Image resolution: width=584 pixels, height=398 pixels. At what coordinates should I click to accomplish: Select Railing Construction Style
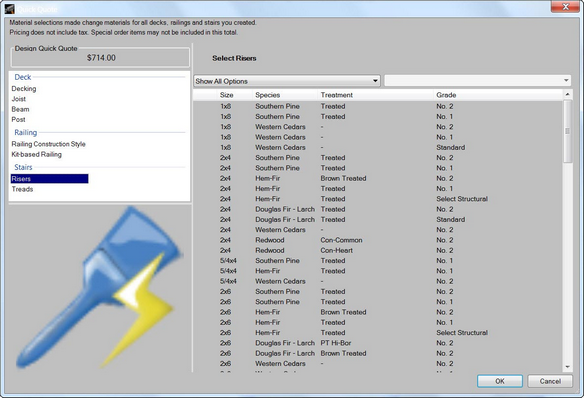tap(48, 144)
